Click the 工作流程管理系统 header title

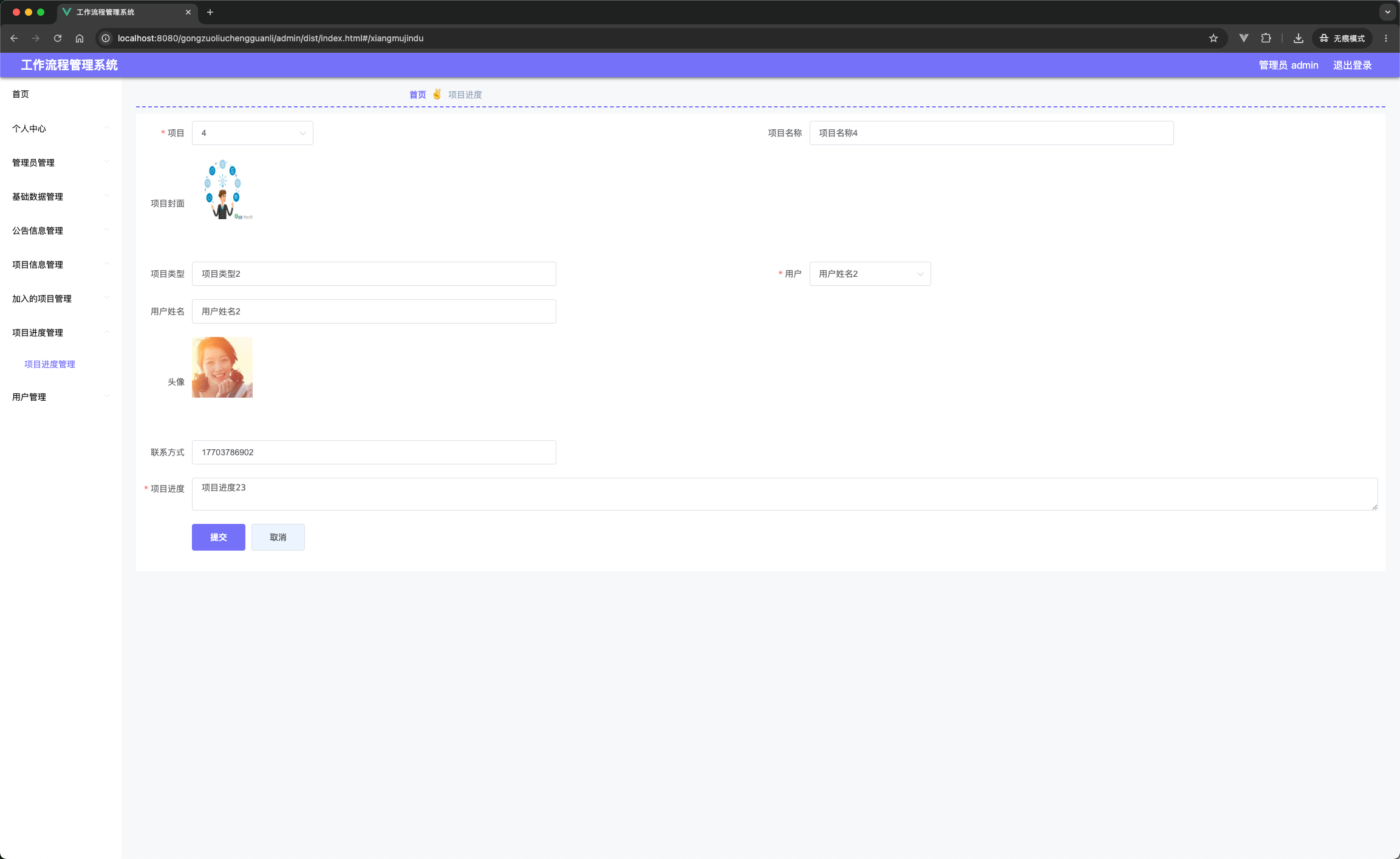coord(69,65)
